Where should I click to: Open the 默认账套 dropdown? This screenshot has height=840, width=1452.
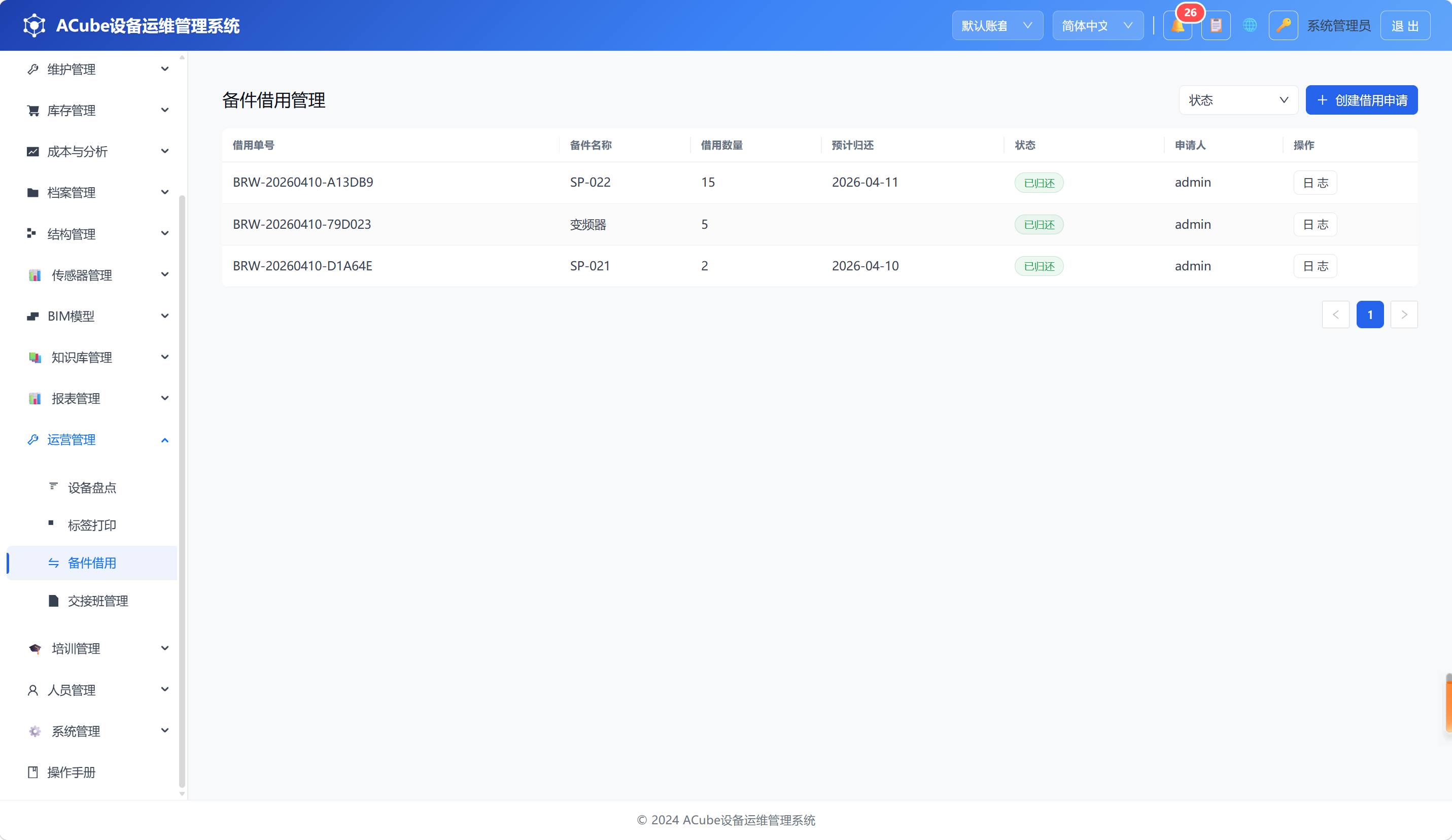click(997, 25)
